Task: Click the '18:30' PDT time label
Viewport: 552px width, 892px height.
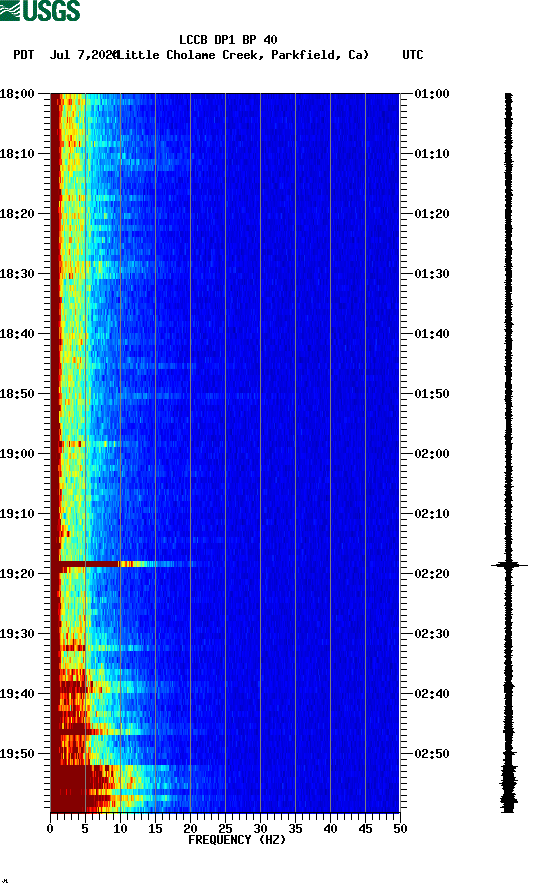Action: coord(17,274)
